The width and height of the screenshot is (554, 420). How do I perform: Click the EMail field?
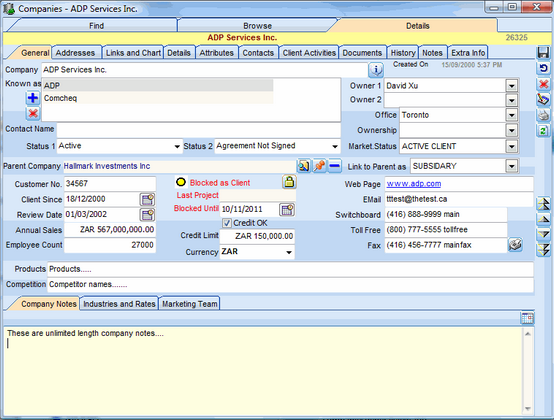pos(459,199)
